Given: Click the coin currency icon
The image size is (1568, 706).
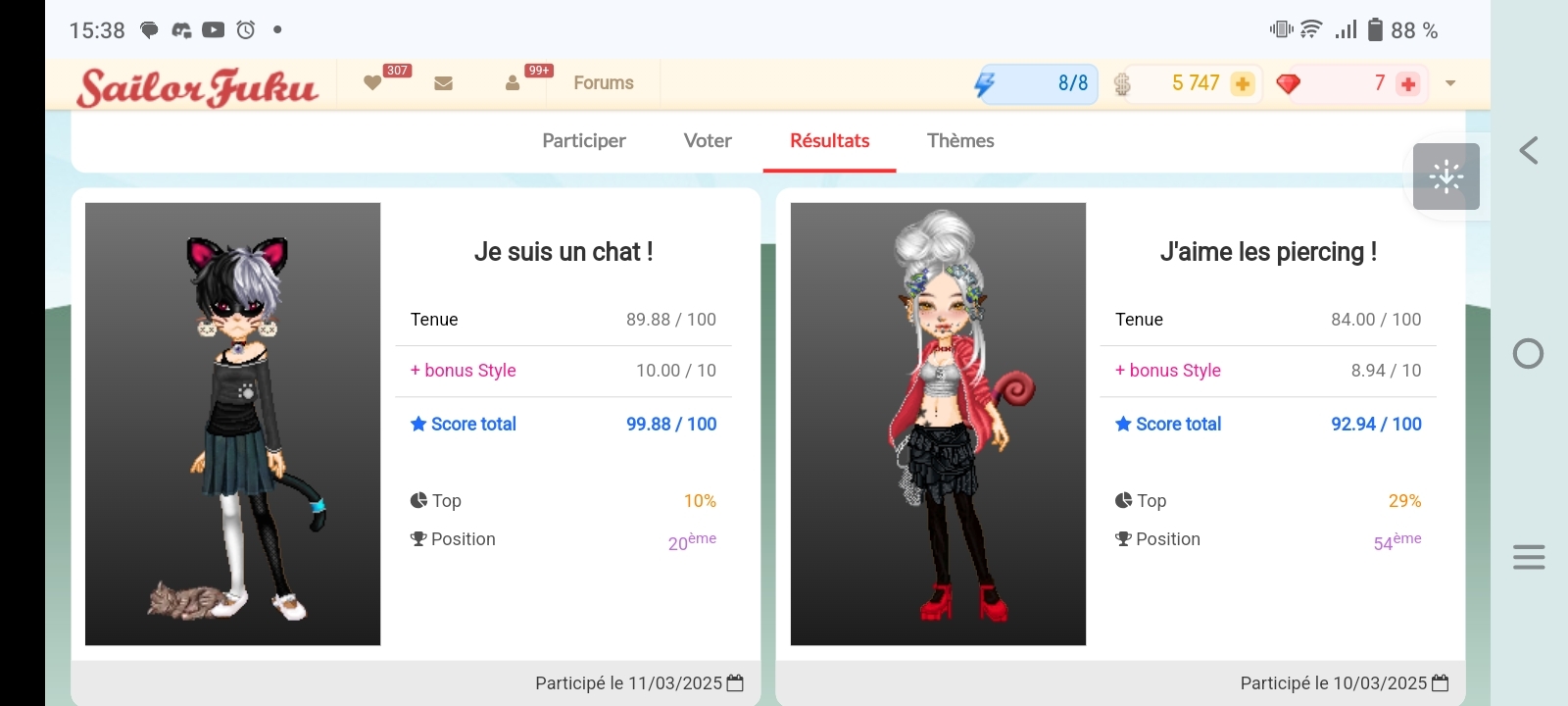Looking at the screenshot, I should click(x=1122, y=84).
